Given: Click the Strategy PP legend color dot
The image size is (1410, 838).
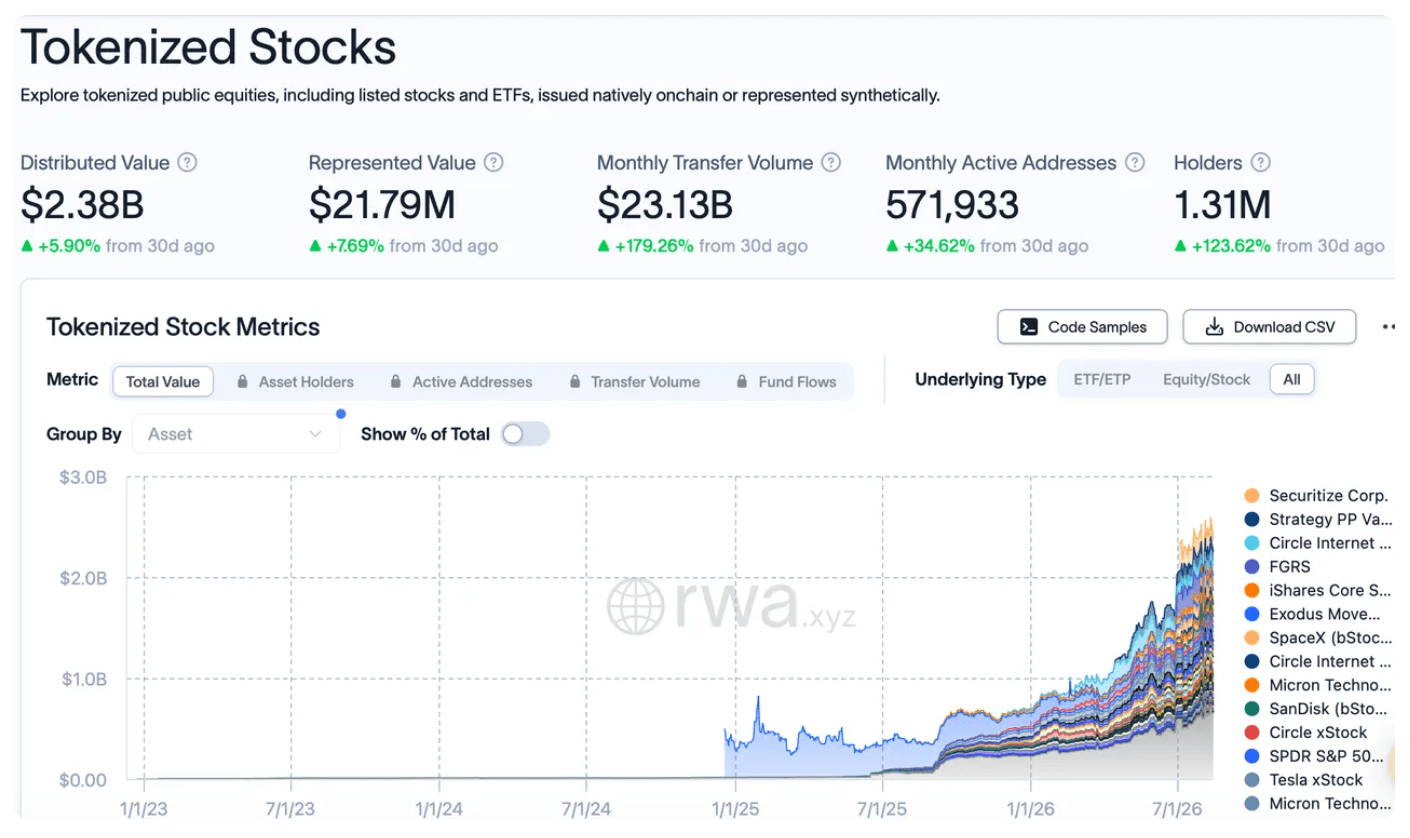Looking at the screenshot, I should pyautogui.click(x=1252, y=520).
